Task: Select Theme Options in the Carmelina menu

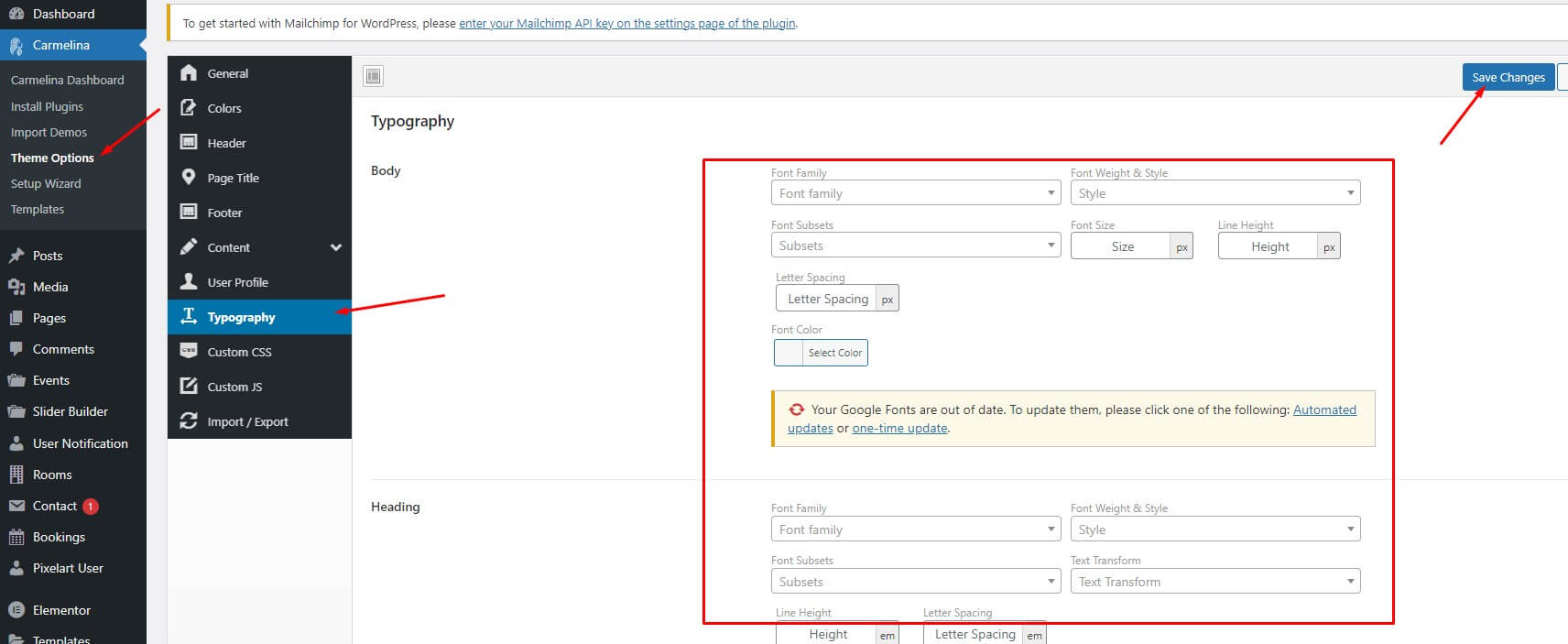Action: (52, 158)
